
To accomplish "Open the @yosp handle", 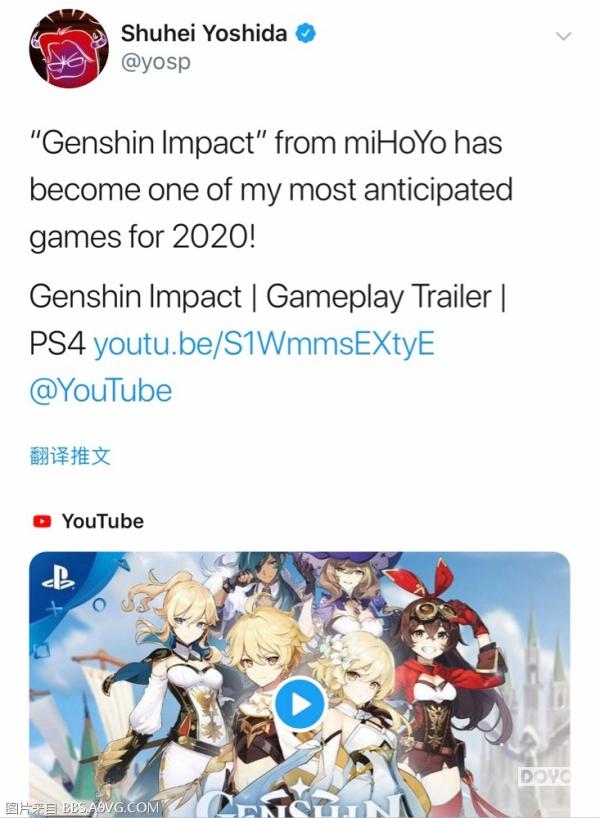I will (x=156, y=62).
